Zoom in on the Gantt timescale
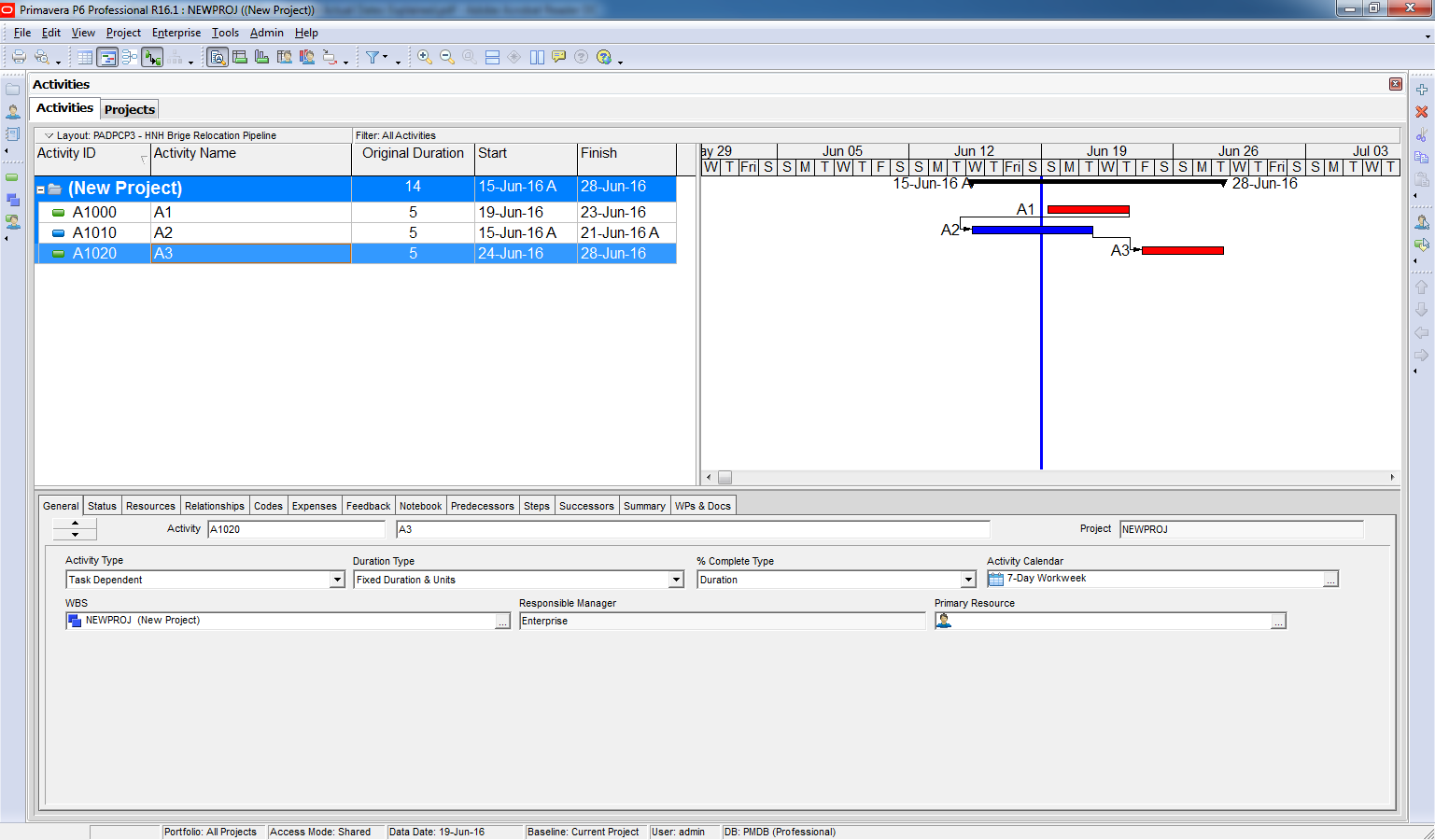This screenshot has width=1435, height=840. click(x=424, y=57)
